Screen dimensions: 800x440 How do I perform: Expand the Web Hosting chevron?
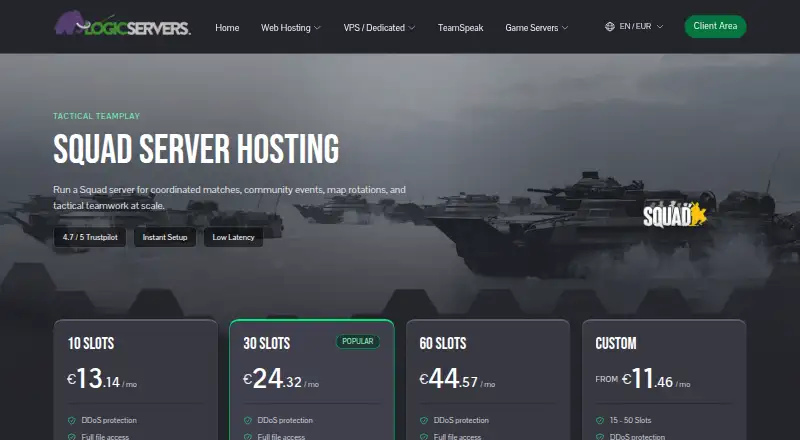point(317,28)
